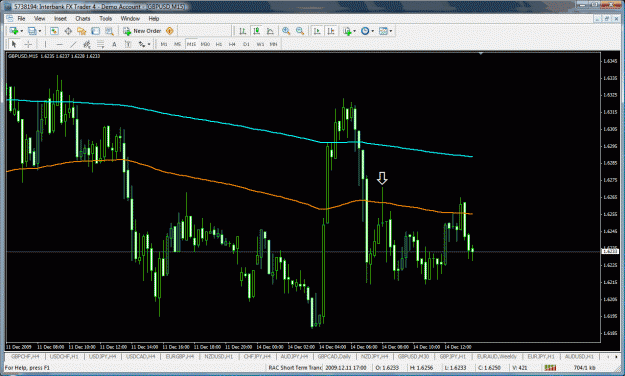Switch to the AUDUSD,H1 chart tab
Viewport: 625px width, 376px height.
coord(579,356)
